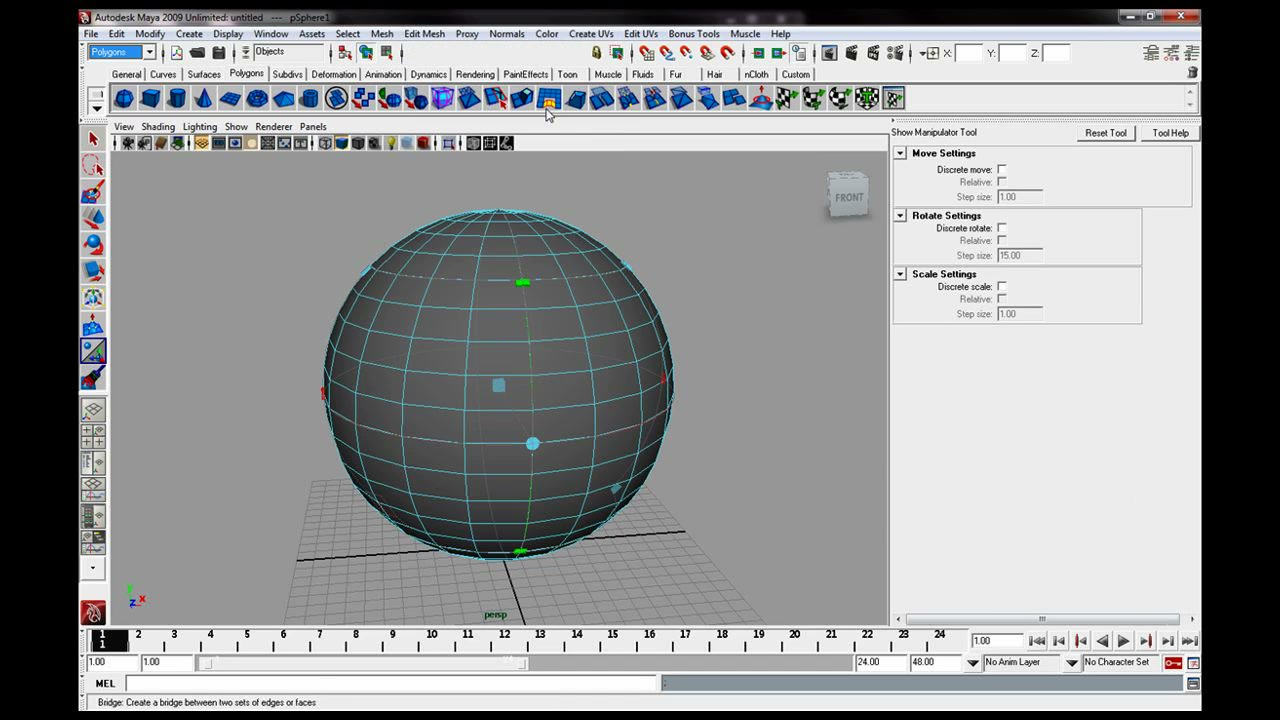Image resolution: width=1280 pixels, height=720 pixels.
Task: Collapse the Scale Settings section
Action: pos(900,274)
